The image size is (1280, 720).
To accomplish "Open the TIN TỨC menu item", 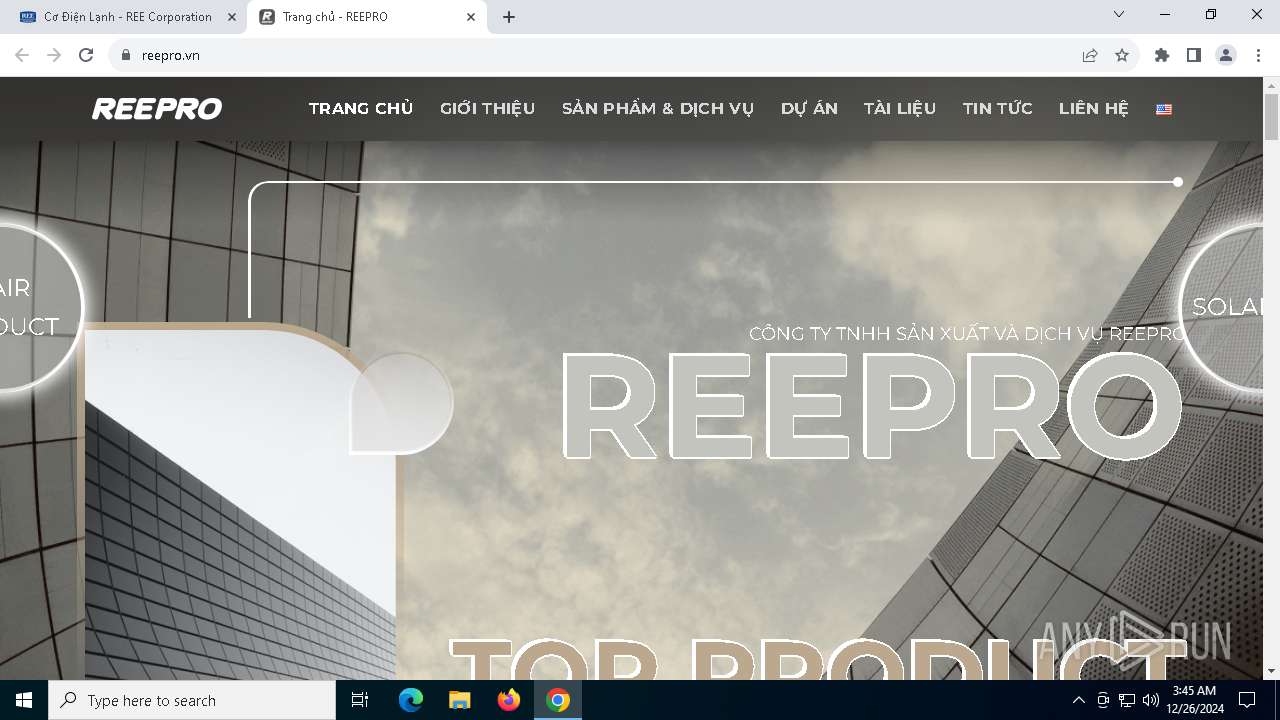I will click(998, 108).
